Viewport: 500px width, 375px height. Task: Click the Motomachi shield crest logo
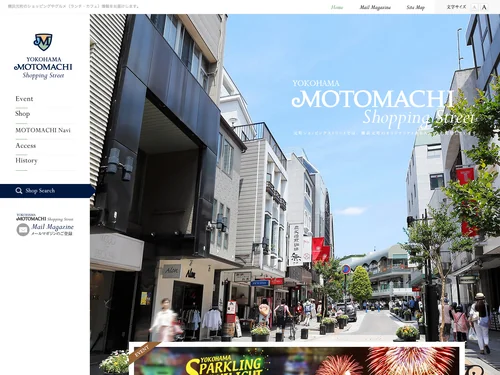tap(43, 42)
